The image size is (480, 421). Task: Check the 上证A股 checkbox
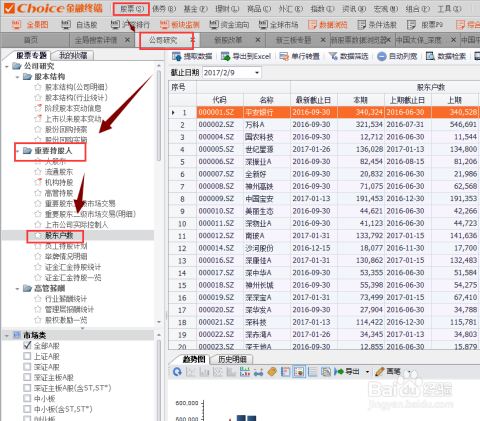point(27,356)
